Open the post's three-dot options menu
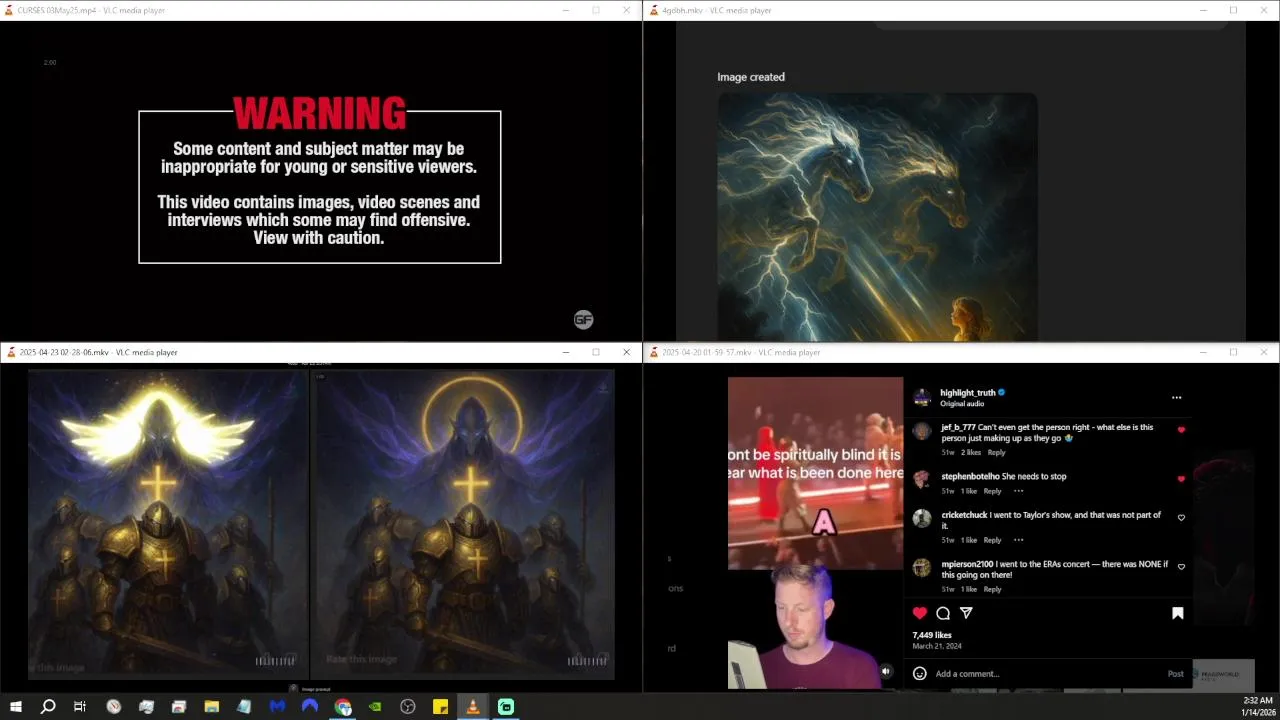1280x720 pixels. [x=1176, y=398]
